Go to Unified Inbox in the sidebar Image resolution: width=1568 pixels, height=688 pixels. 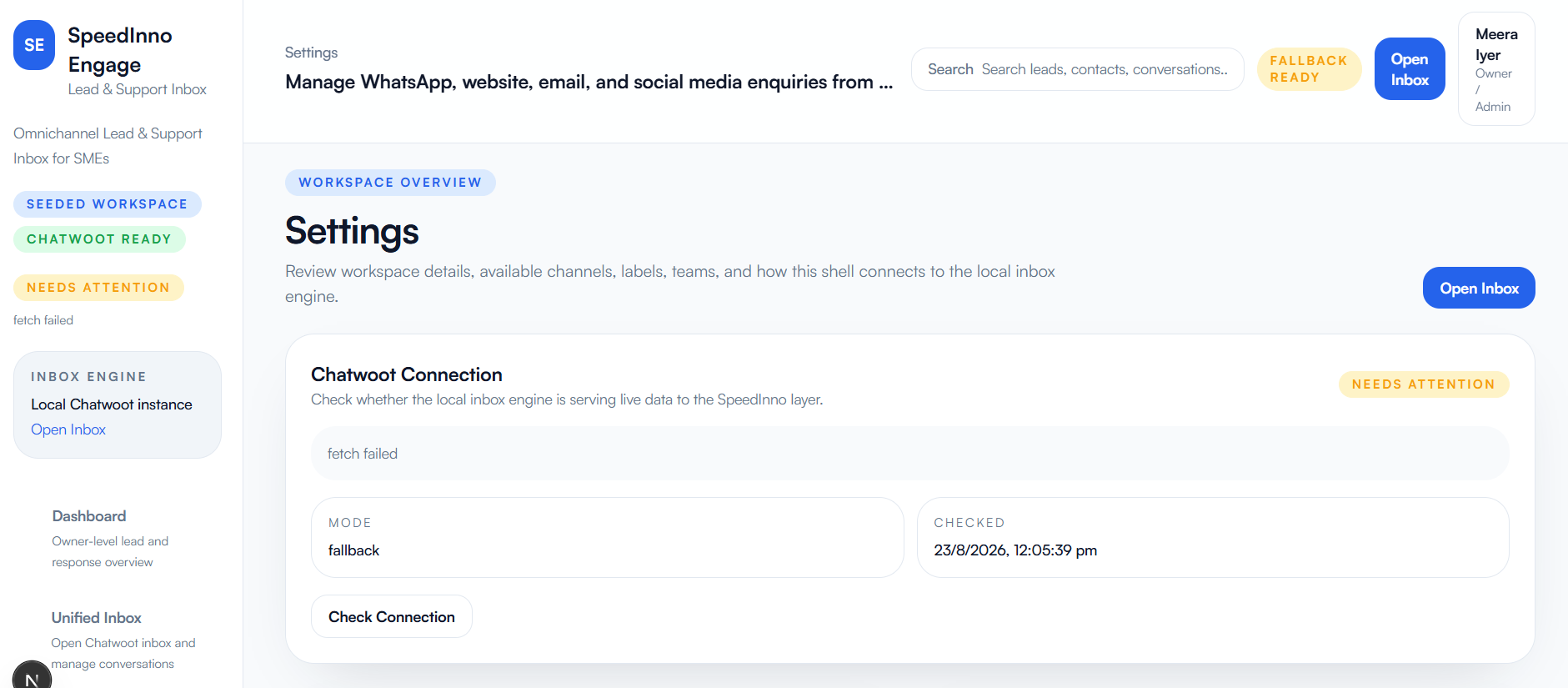pyautogui.click(x=117, y=640)
